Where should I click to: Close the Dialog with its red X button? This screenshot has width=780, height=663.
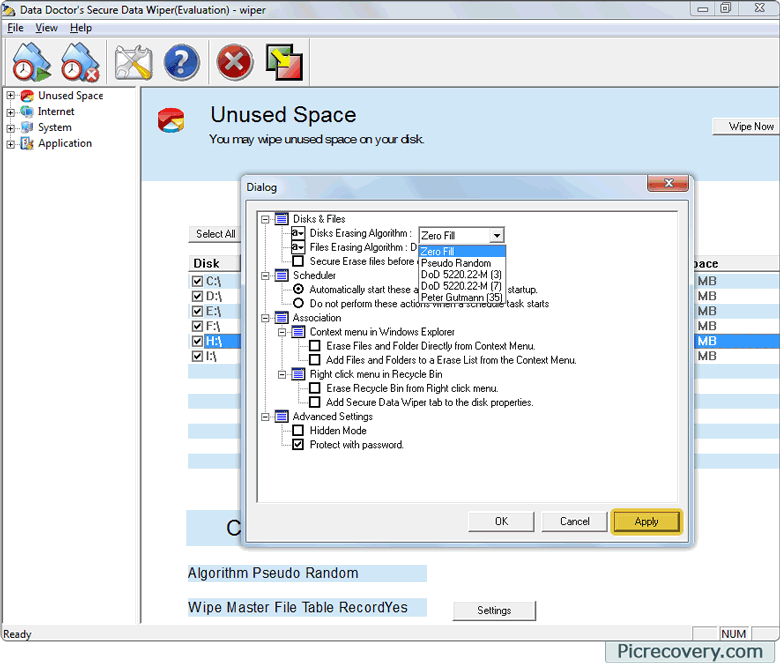[x=668, y=183]
